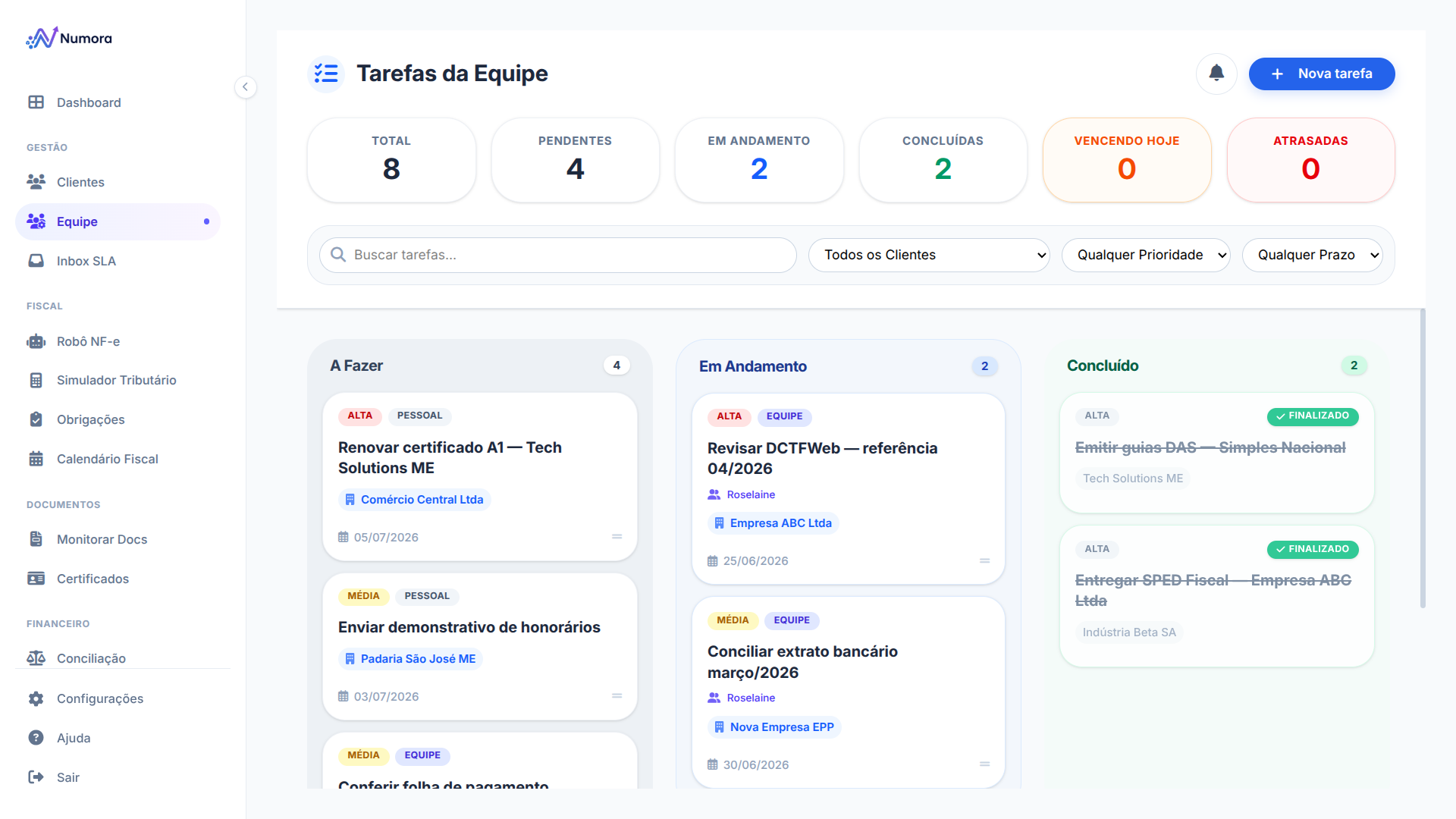Click the Equipe team icon
Screen dimensions: 1456x819
coord(36,221)
